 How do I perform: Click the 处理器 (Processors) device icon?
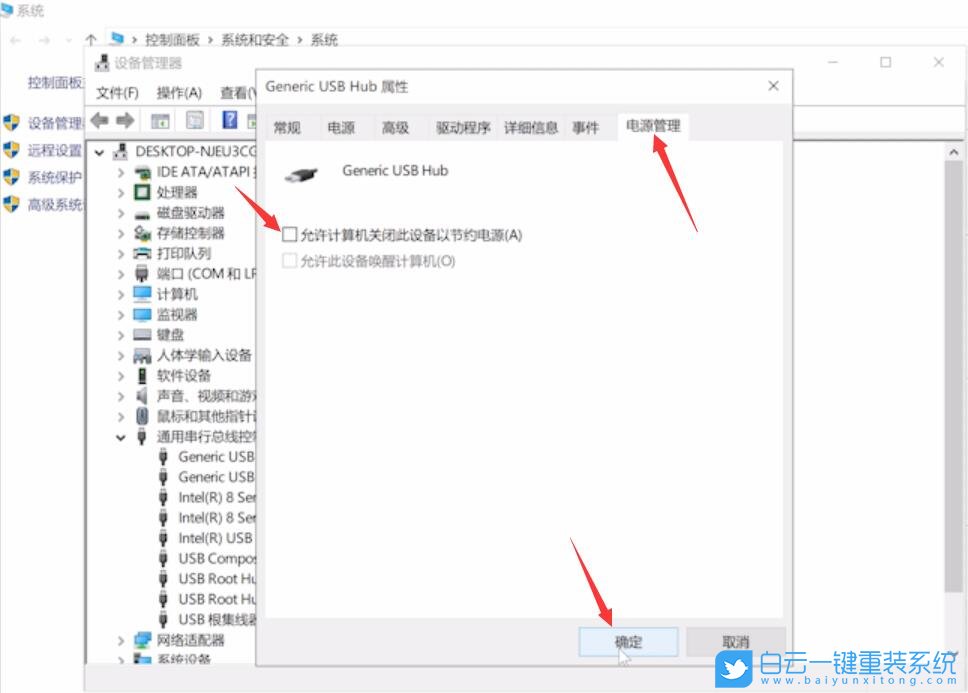[142, 192]
